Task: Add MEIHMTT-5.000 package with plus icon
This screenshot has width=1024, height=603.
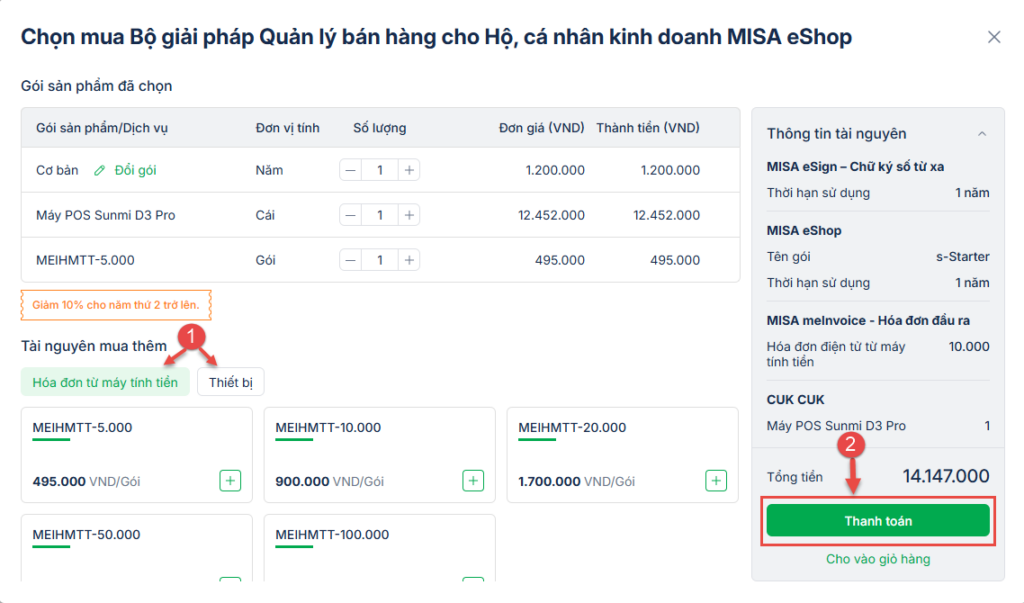Action: (x=230, y=481)
